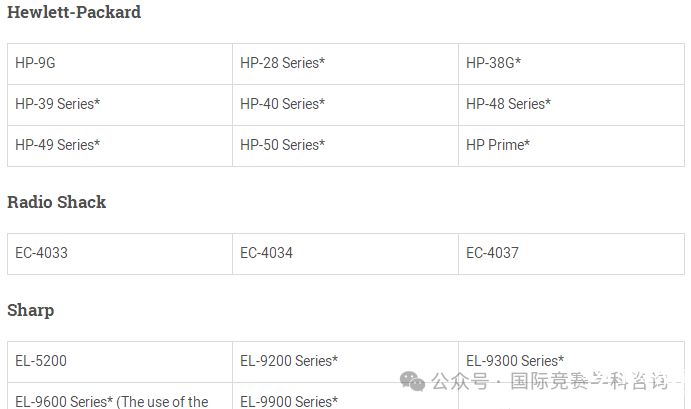Select the HP-49 Series* entry

[120, 146]
